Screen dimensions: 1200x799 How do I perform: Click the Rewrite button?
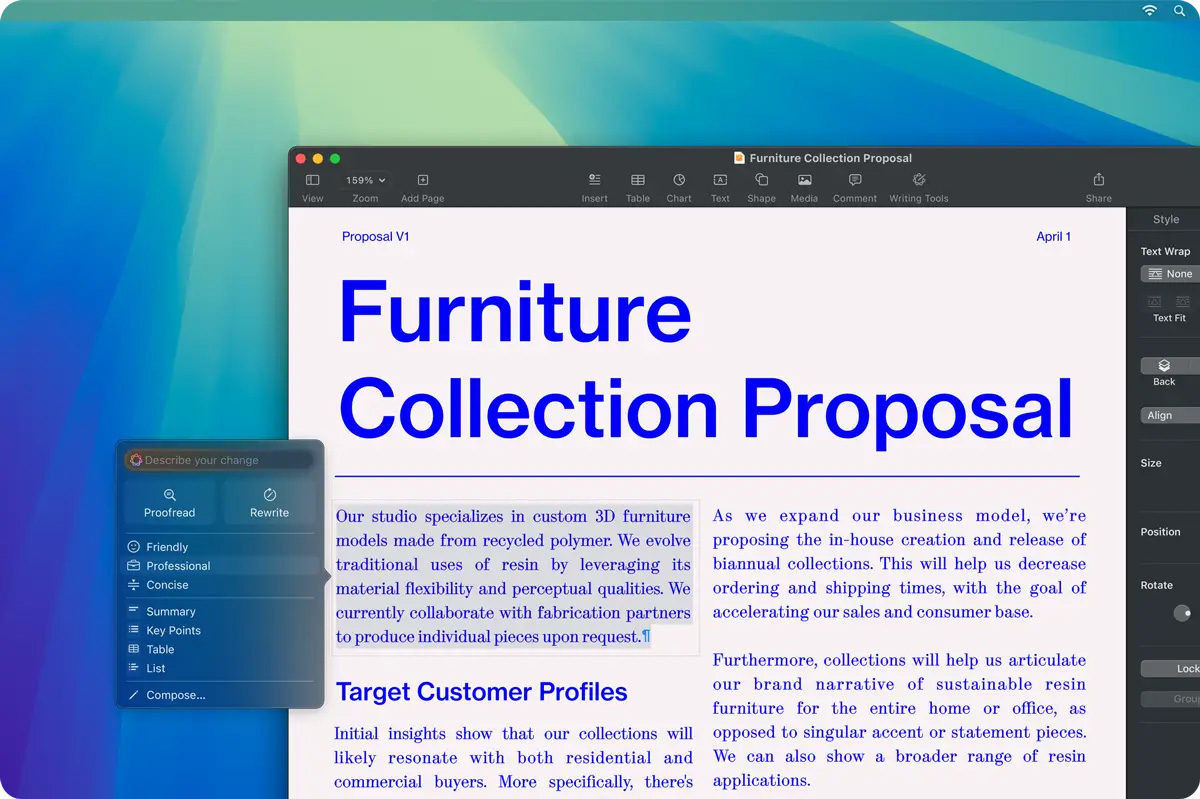coord(269,503)
